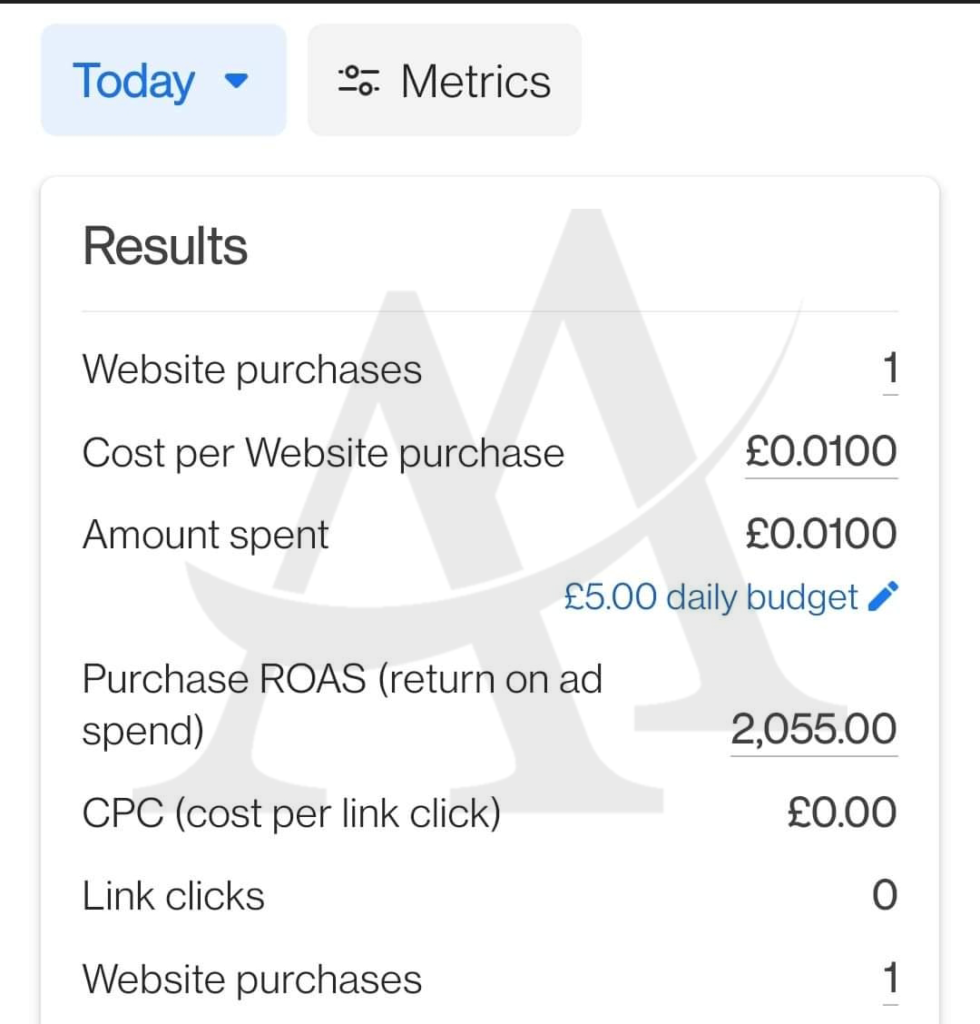Select the Link clicks label
Screen dimensions: 980x1024
click(173, 895)
